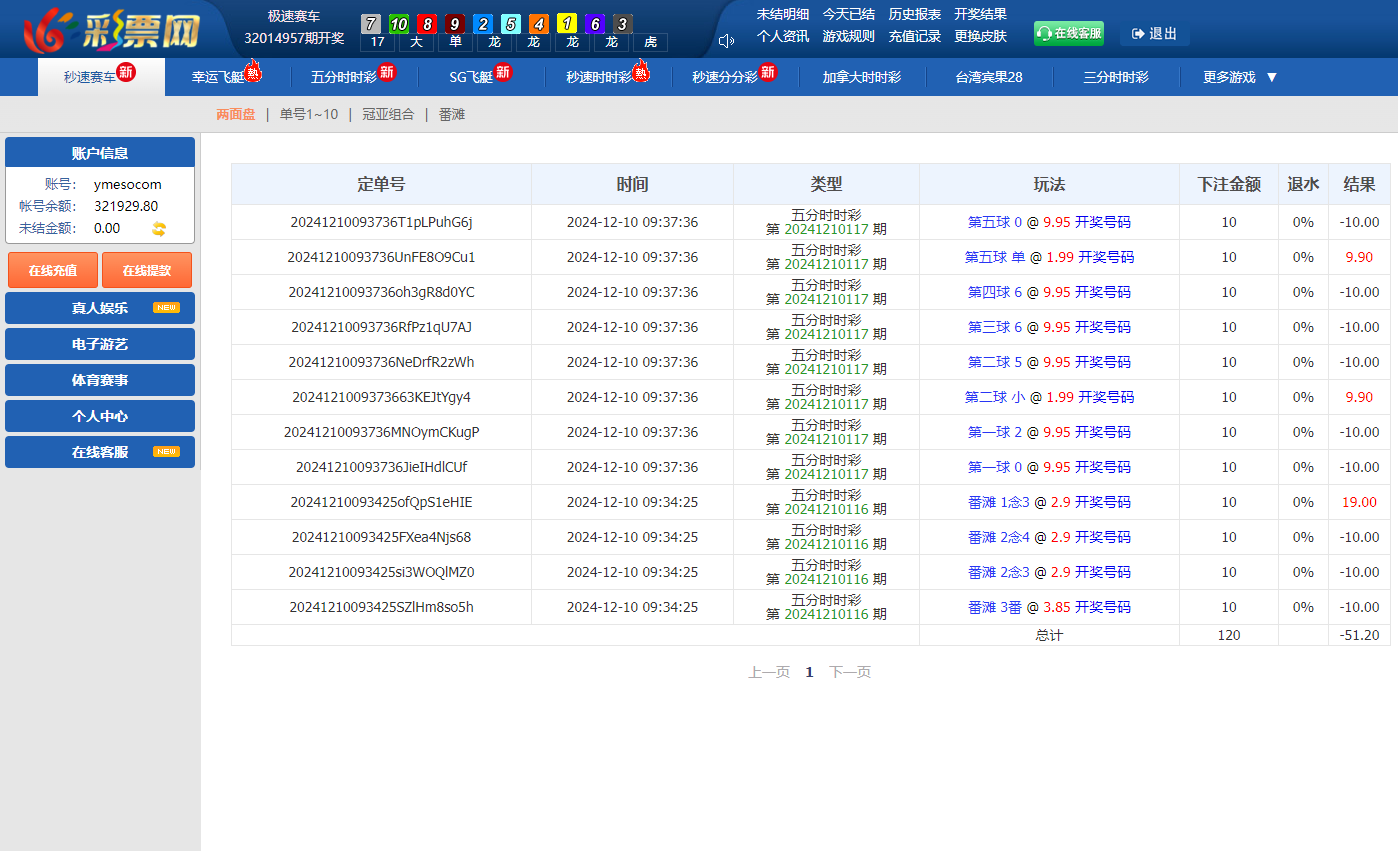The height and width of the screenshot is (851, 1398).
Task: Open 个人资讯 link in header
Action: coord(783,36)
